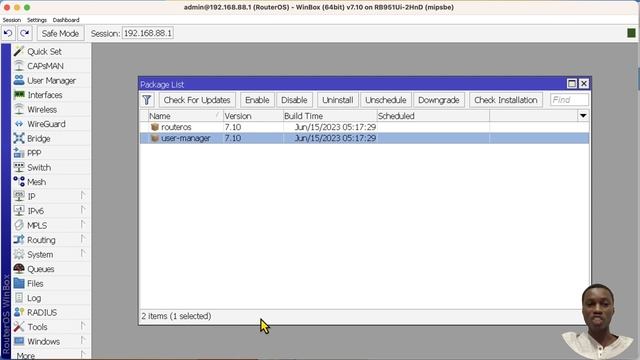640x360 pixels.
Task: Open the Session menu
Action: (x=11, y=20)
